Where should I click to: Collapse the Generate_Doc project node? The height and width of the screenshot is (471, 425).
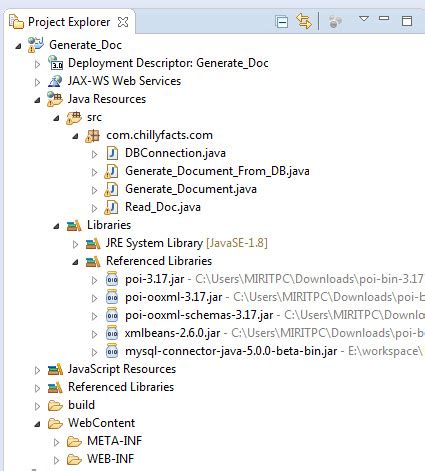(x=18, y=46)
